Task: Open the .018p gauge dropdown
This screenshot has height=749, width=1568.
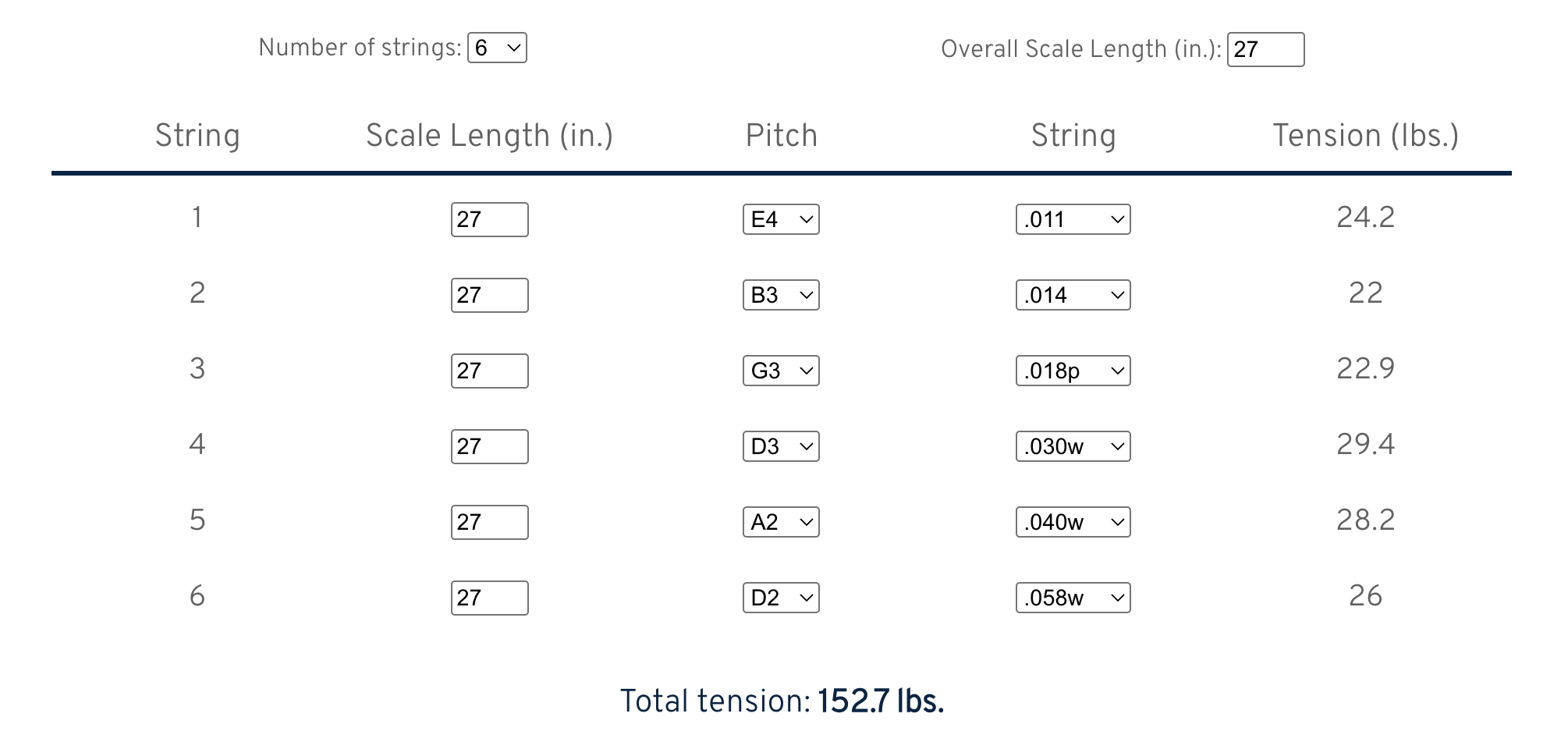Action: point(1073,371)
